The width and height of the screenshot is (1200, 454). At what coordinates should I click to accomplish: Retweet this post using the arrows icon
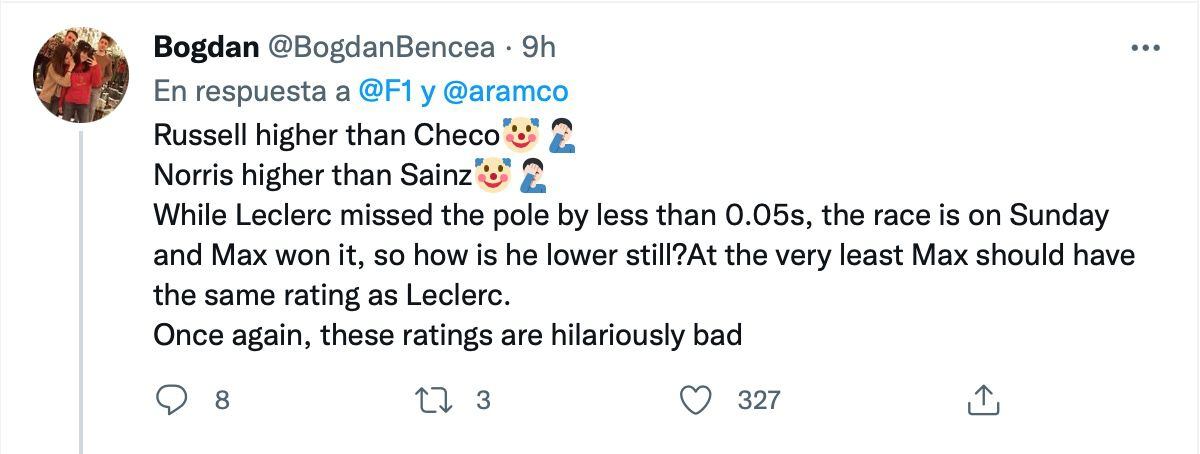click(x=440, y=400)
